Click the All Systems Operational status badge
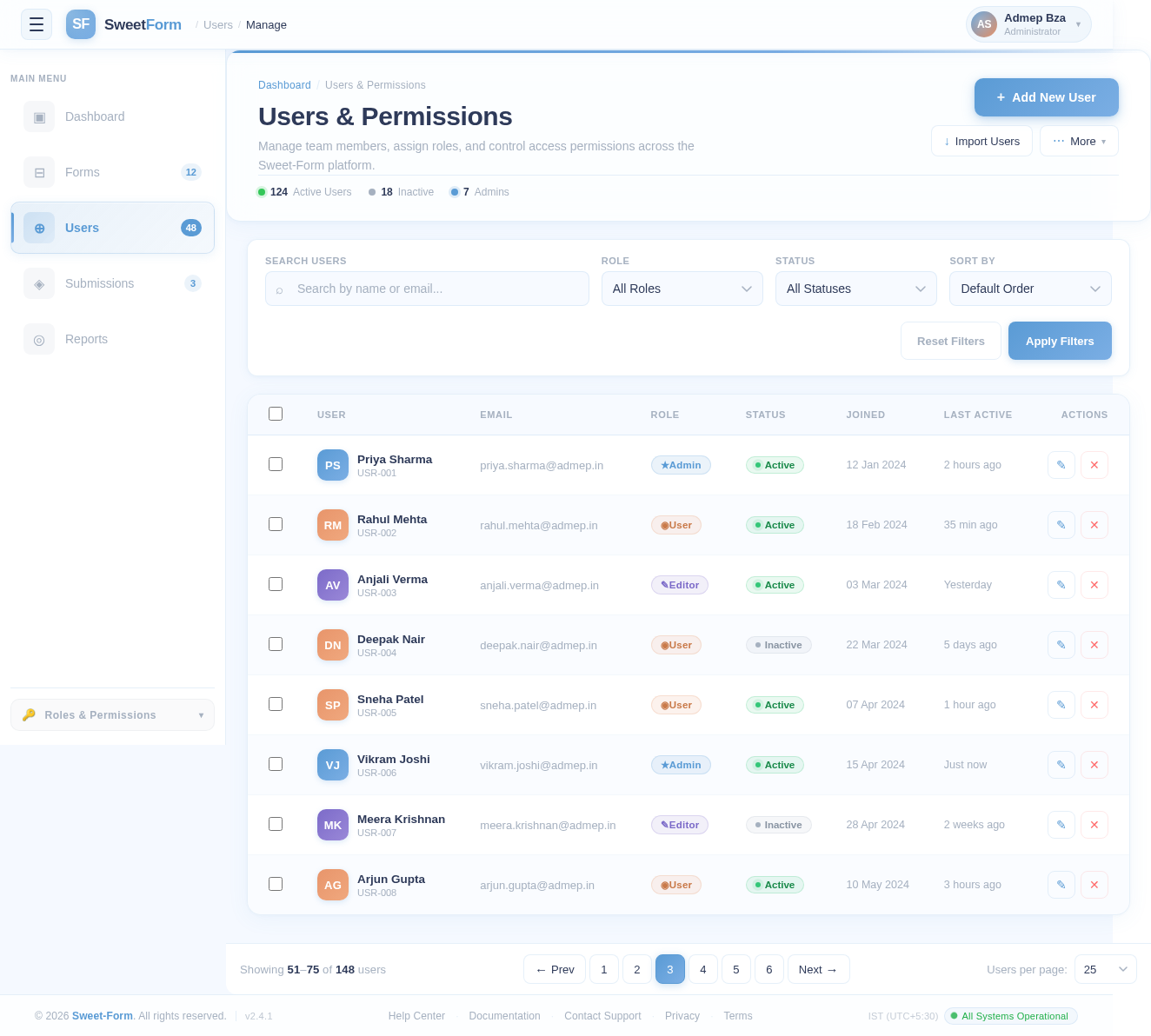Viewport: 1151px width, 1036px height. [1011, 1016]
